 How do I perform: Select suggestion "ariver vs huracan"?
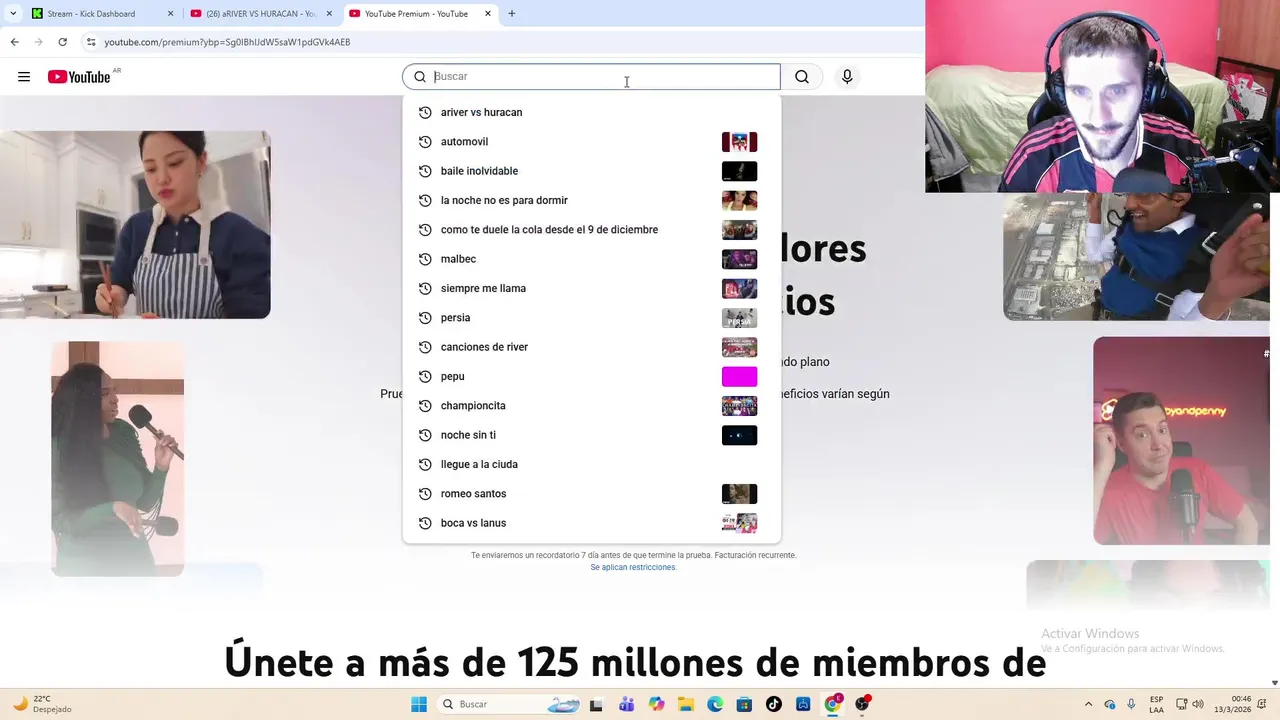click(x=591, y=112)
